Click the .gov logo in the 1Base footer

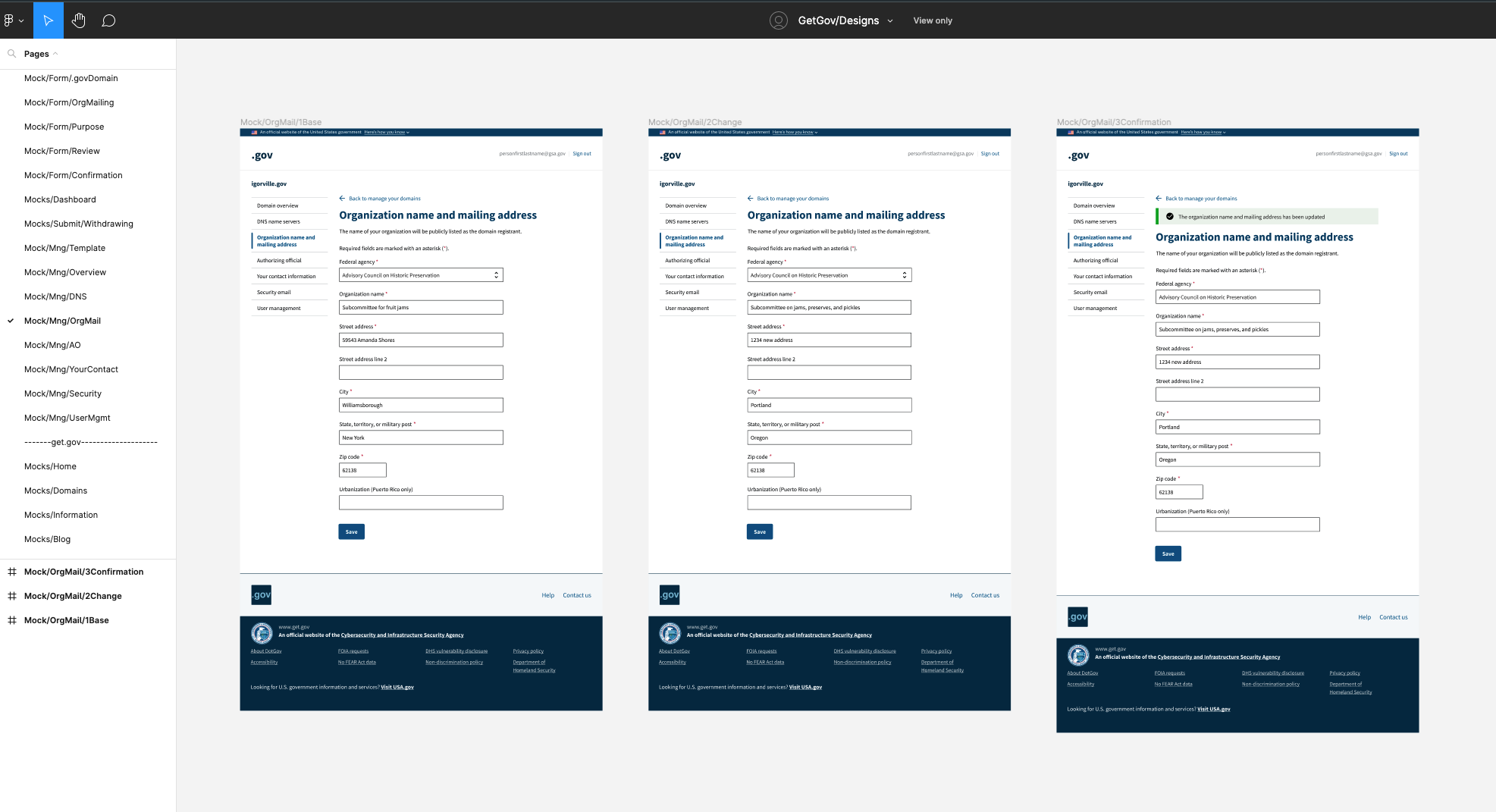pos(261,594)
